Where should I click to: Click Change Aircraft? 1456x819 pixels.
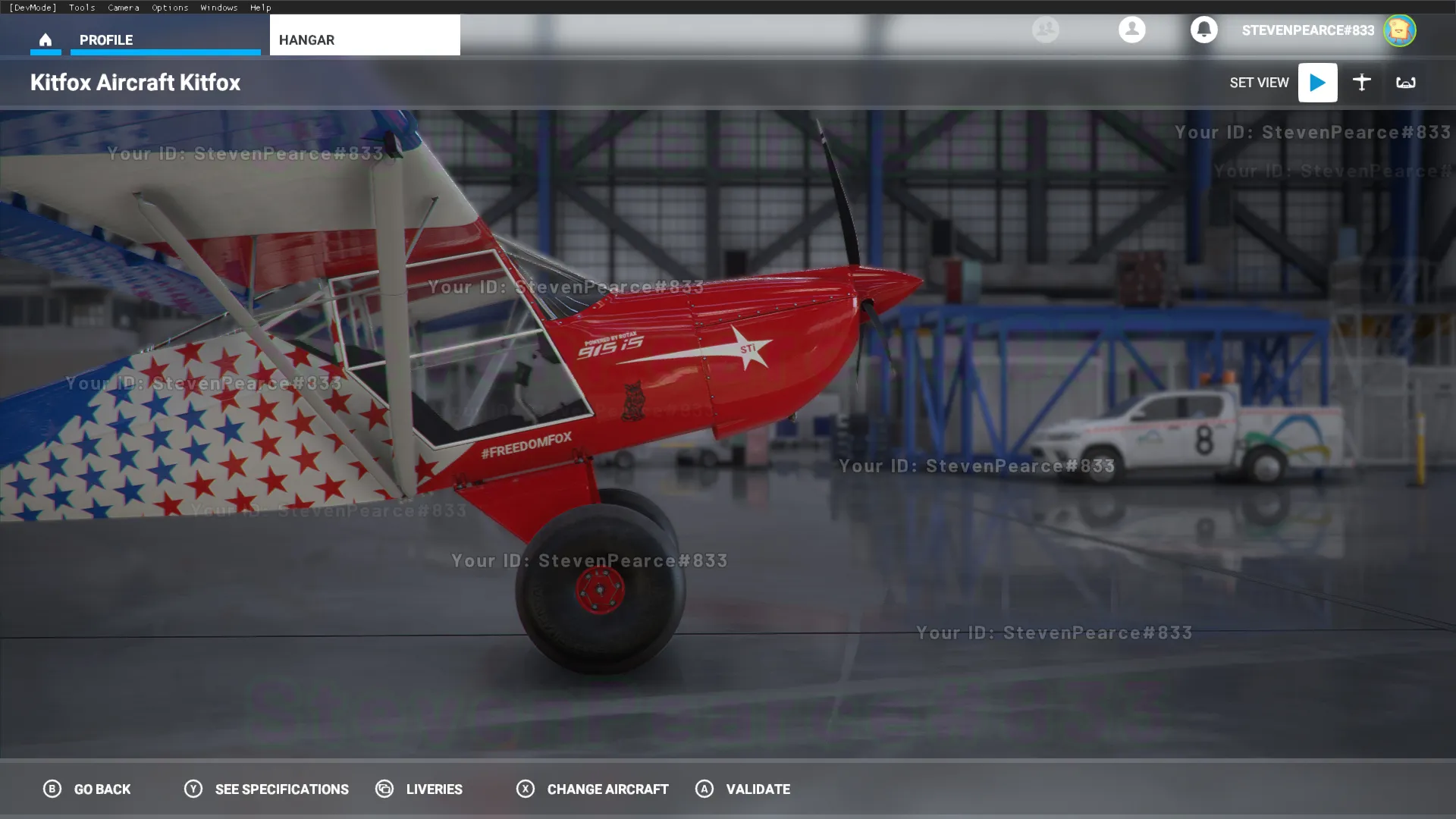pos(593,789)
